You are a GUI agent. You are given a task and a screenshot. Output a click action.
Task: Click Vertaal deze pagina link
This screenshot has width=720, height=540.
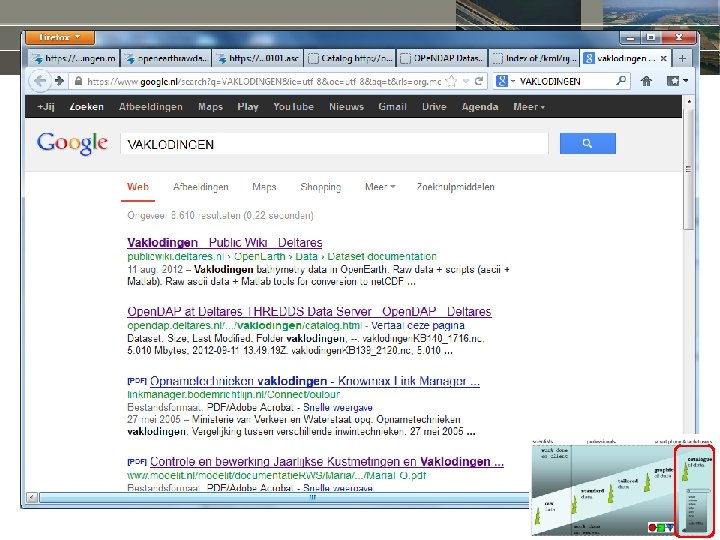click(418, 326)
